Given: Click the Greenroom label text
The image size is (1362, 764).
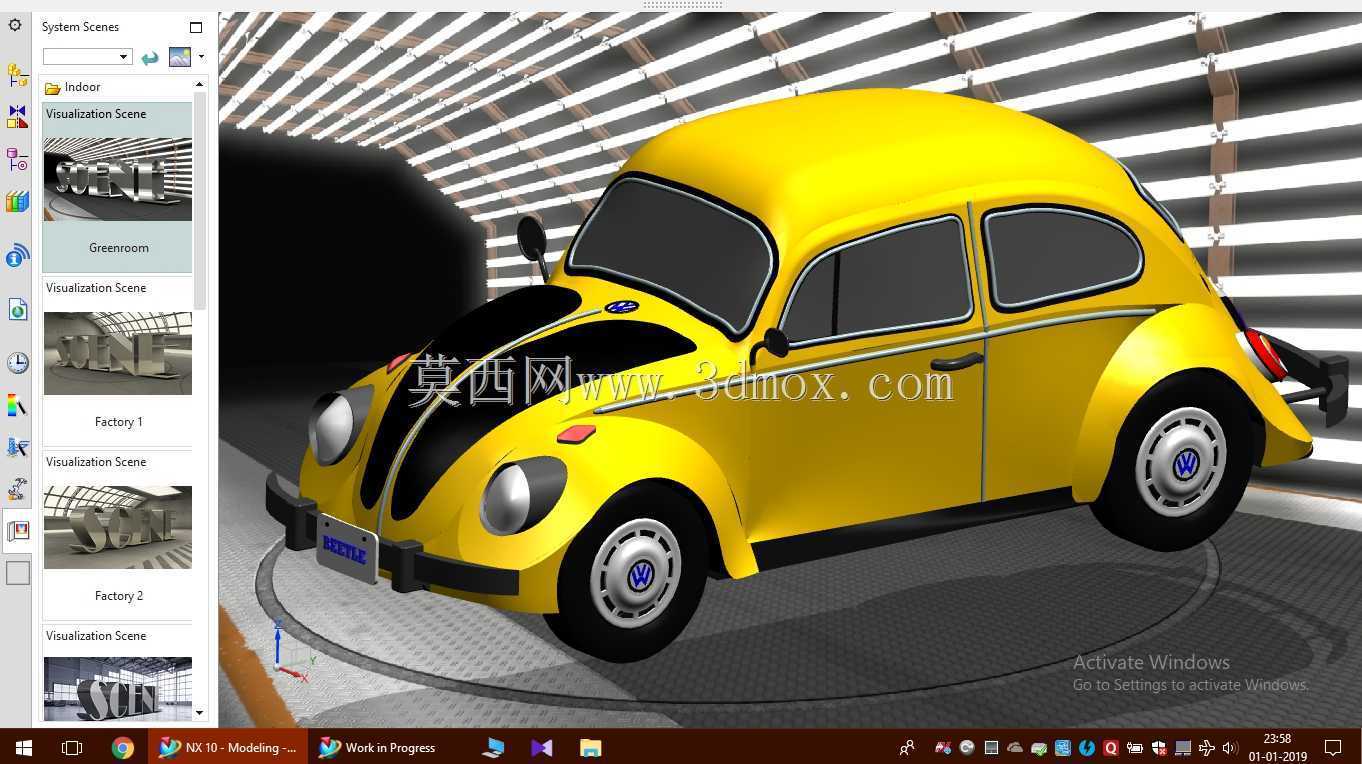Looking at the screenshot, I should 119,248.
